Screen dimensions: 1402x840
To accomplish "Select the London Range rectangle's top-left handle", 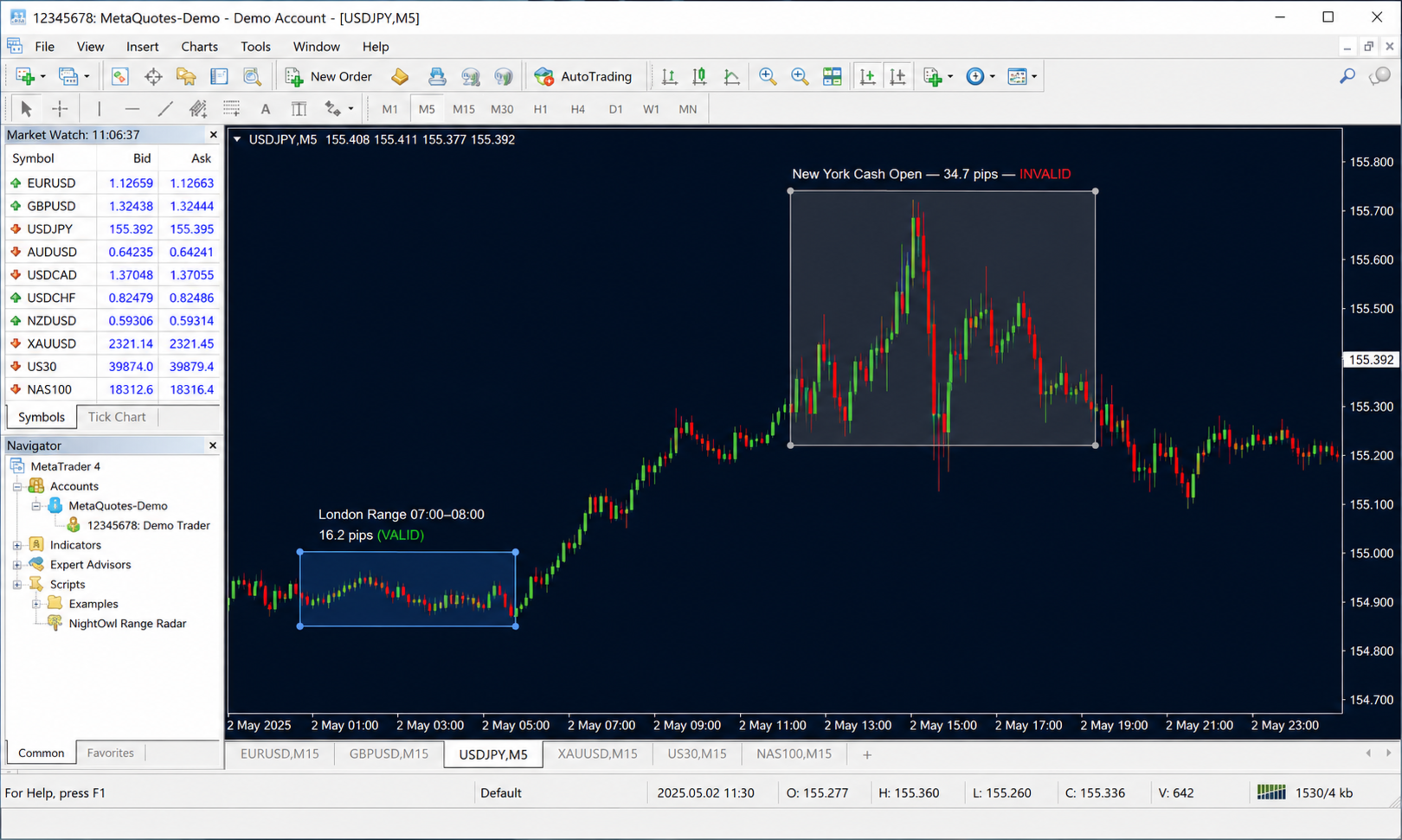I will [300, 552].
